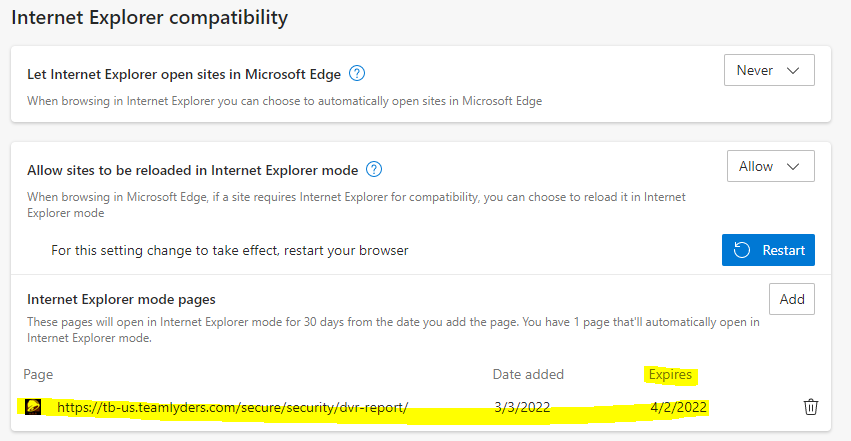Click the Restart button
This screenshot has height=441, width=851.
click(768, 250)
